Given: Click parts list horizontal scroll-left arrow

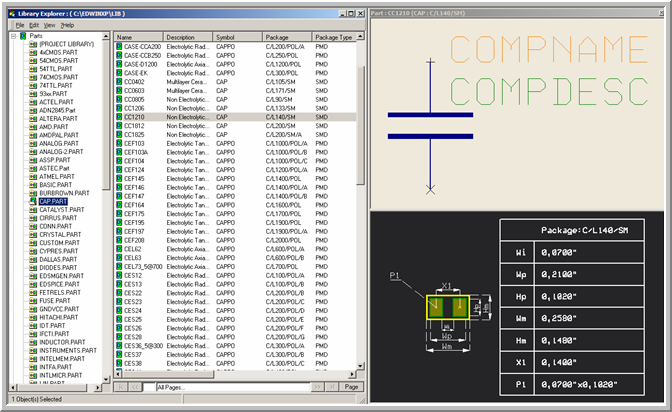Looking at the screenshot, I should 118,374.
